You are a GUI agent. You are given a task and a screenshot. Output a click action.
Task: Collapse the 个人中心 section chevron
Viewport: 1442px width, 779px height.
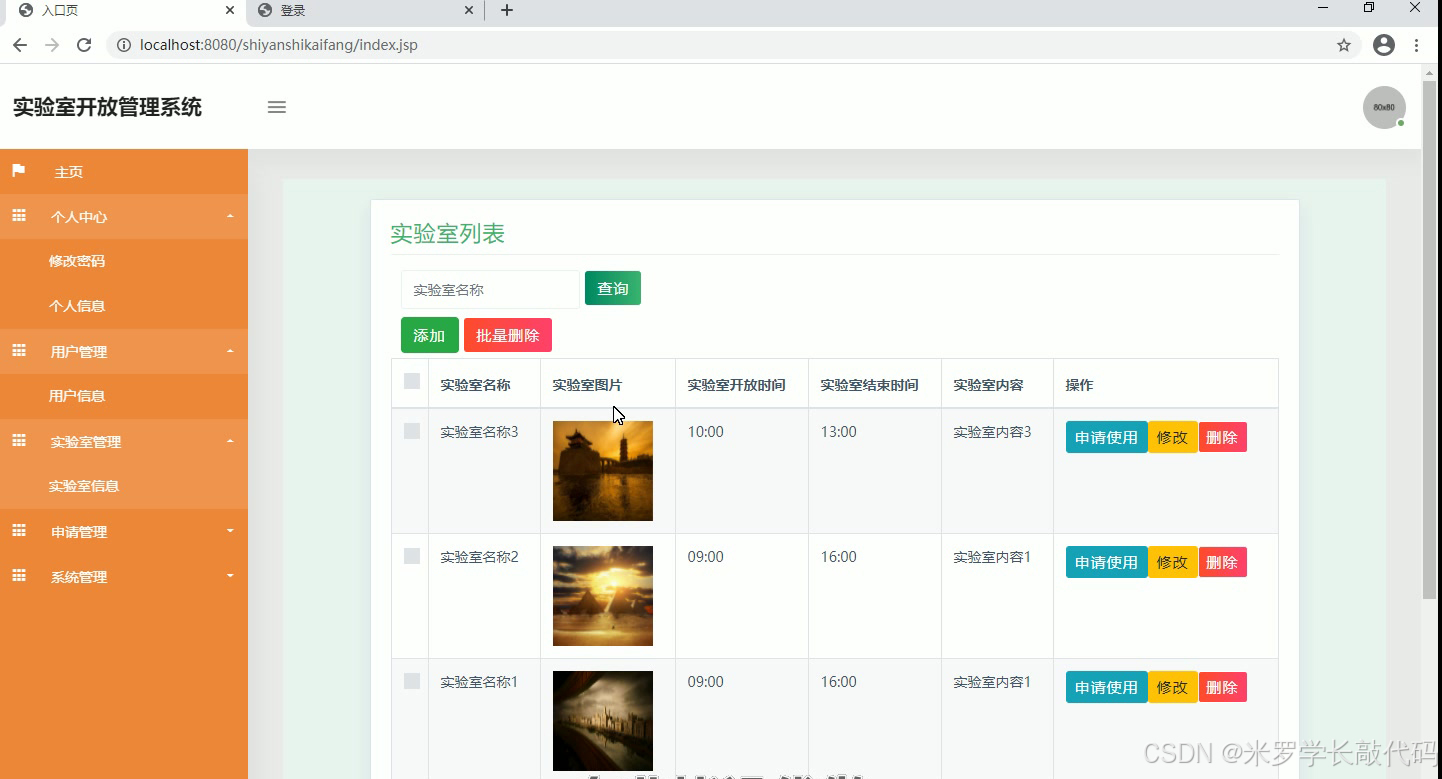230,216
